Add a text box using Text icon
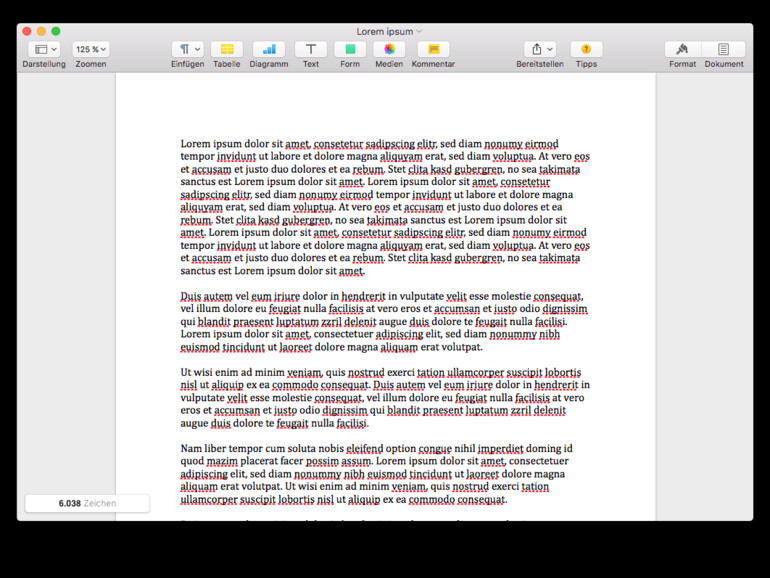Viewport: 770px width, 578px height. pos(311,49)
